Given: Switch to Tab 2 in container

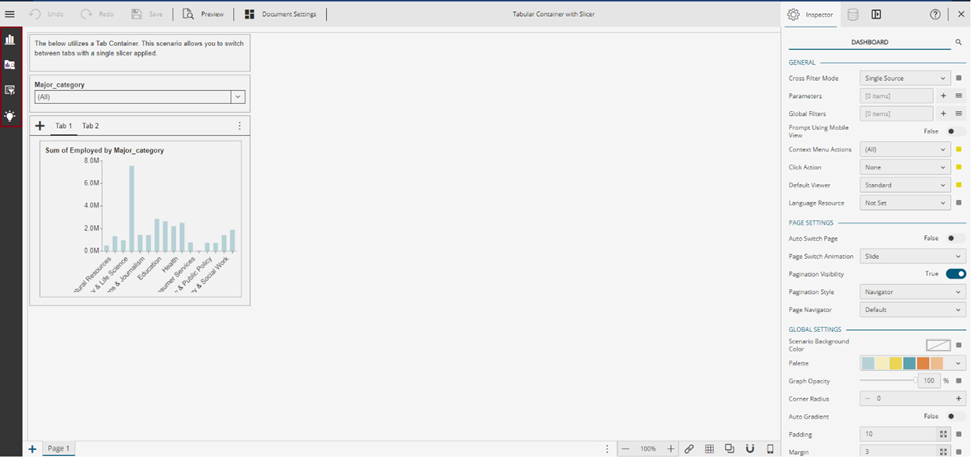Looking at the screenshot, I should pos(90,126).
